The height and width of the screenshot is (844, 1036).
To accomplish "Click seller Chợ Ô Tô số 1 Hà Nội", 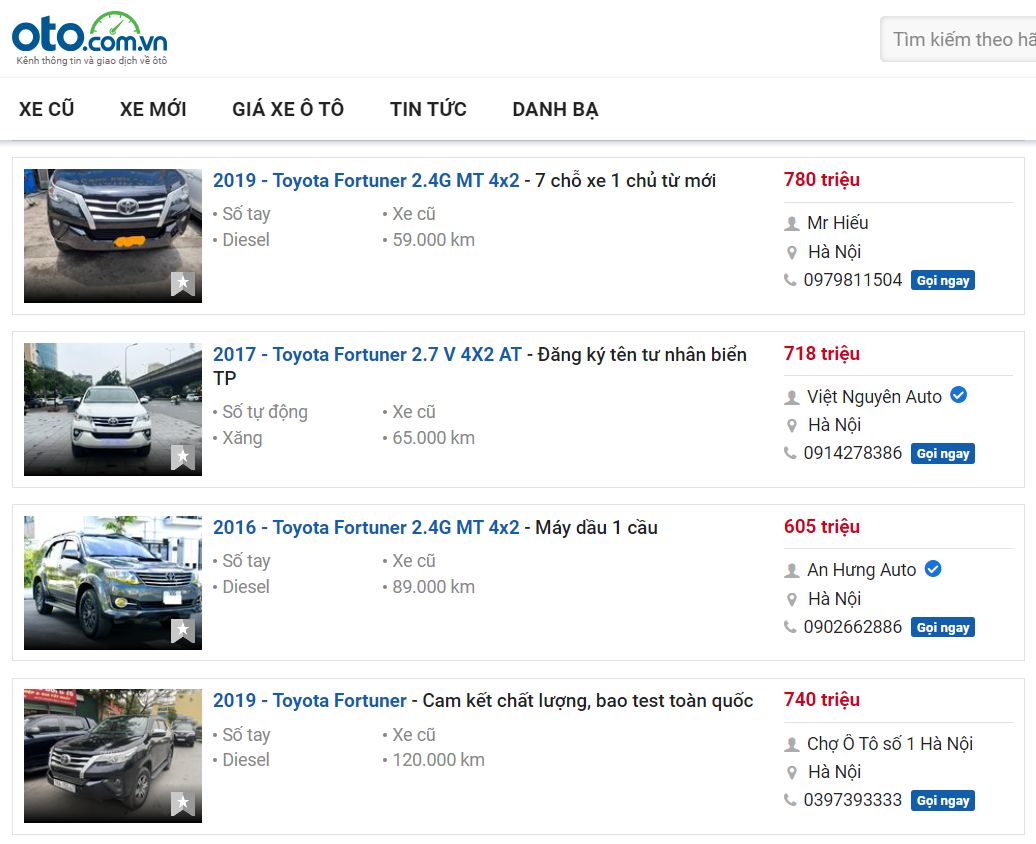I will [890, 744].
